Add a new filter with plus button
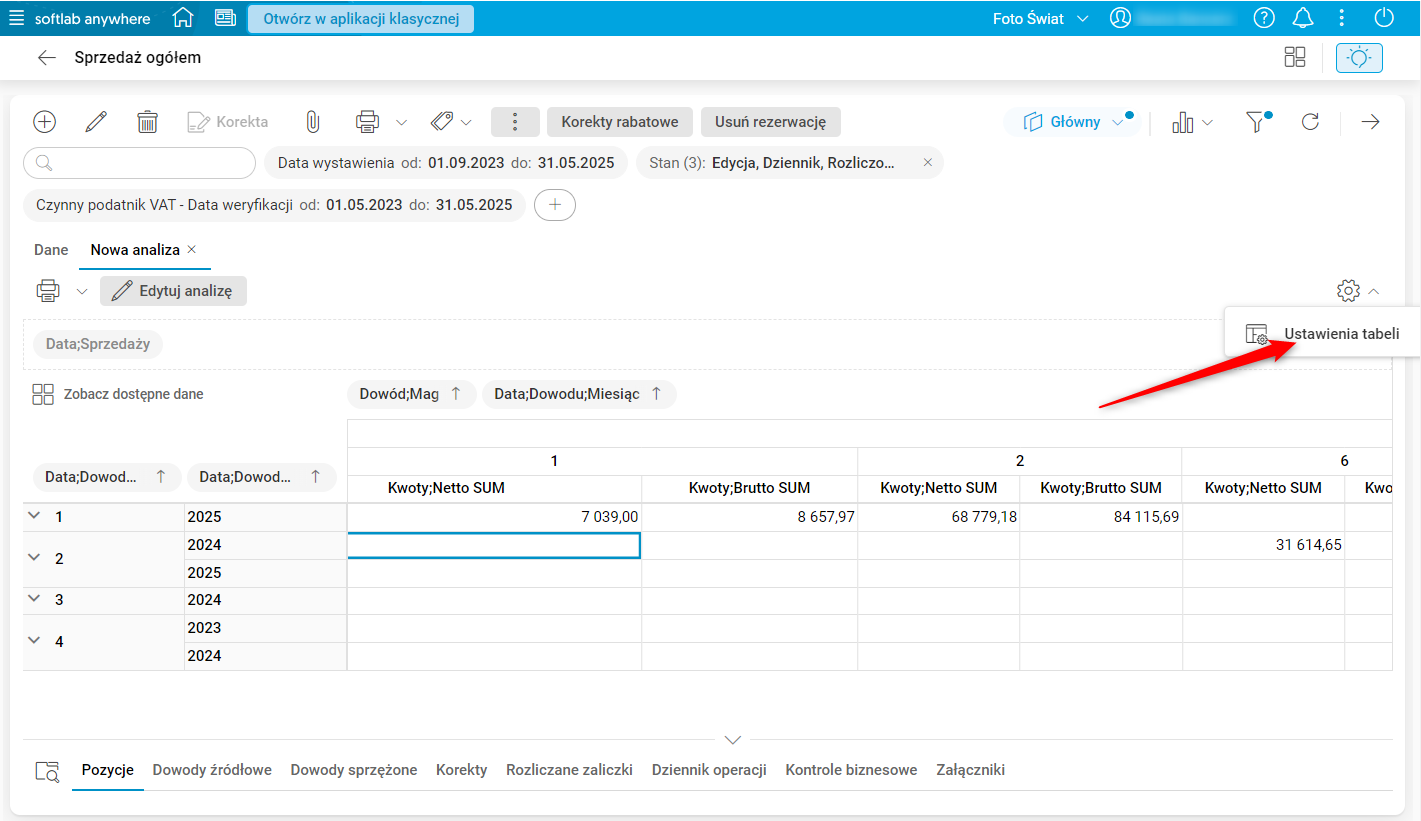The width and height of the screenshot is (1421, 821). tap(555, 205)
